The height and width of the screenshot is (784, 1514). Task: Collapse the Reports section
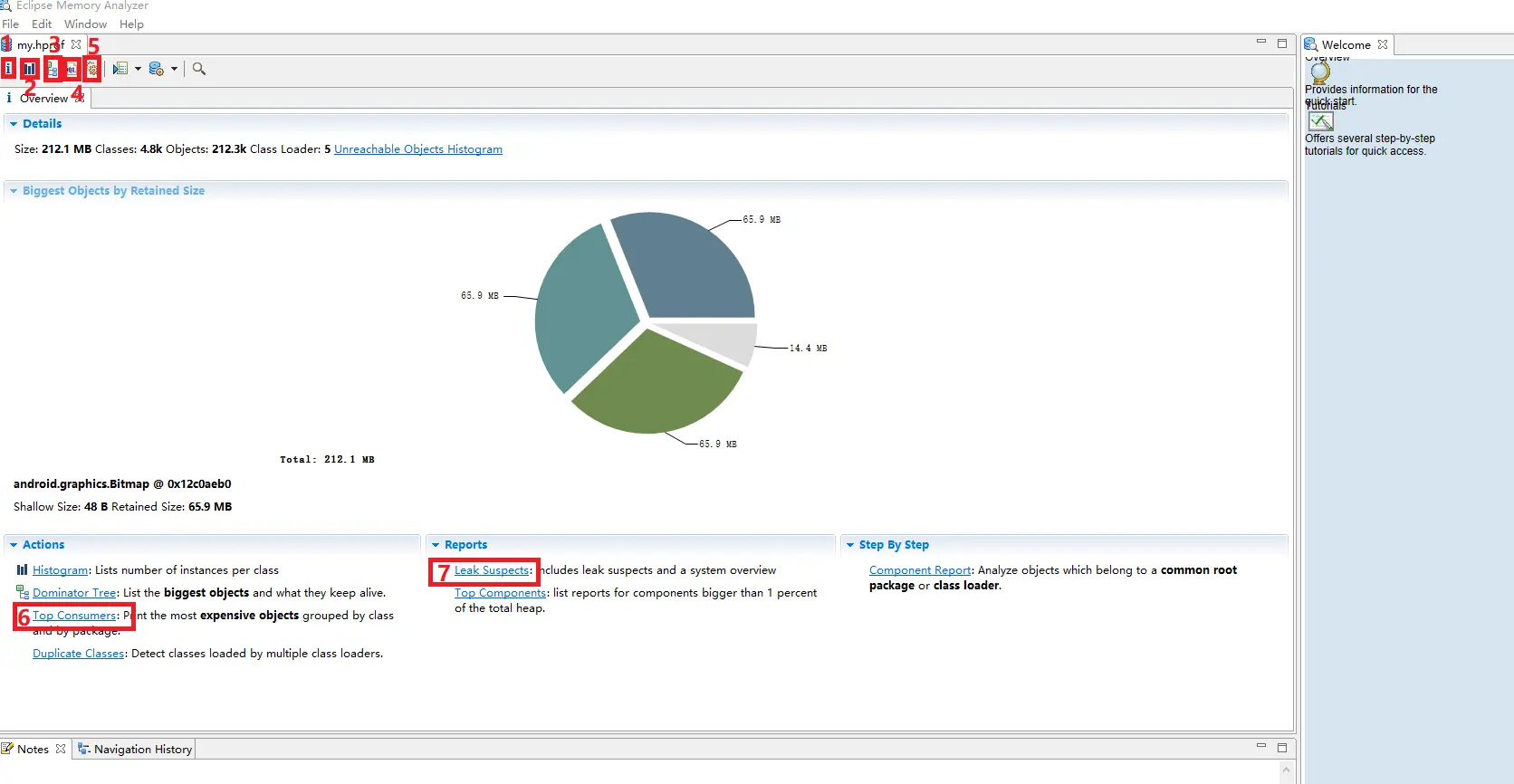tap(436, 545)
